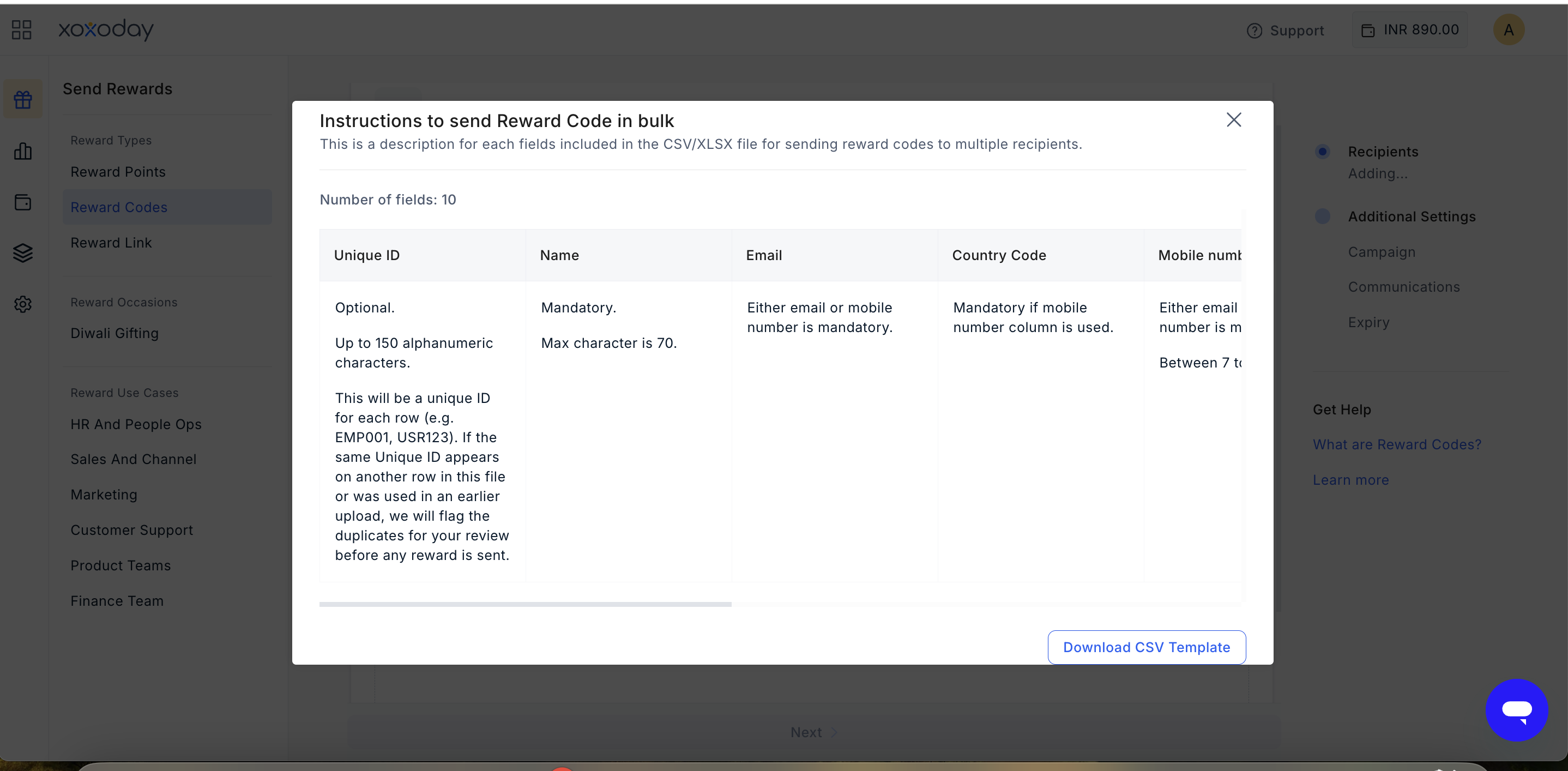1568x771 pixels.
Task: Click Download CSV Template button
Action: click(1147, 647)
